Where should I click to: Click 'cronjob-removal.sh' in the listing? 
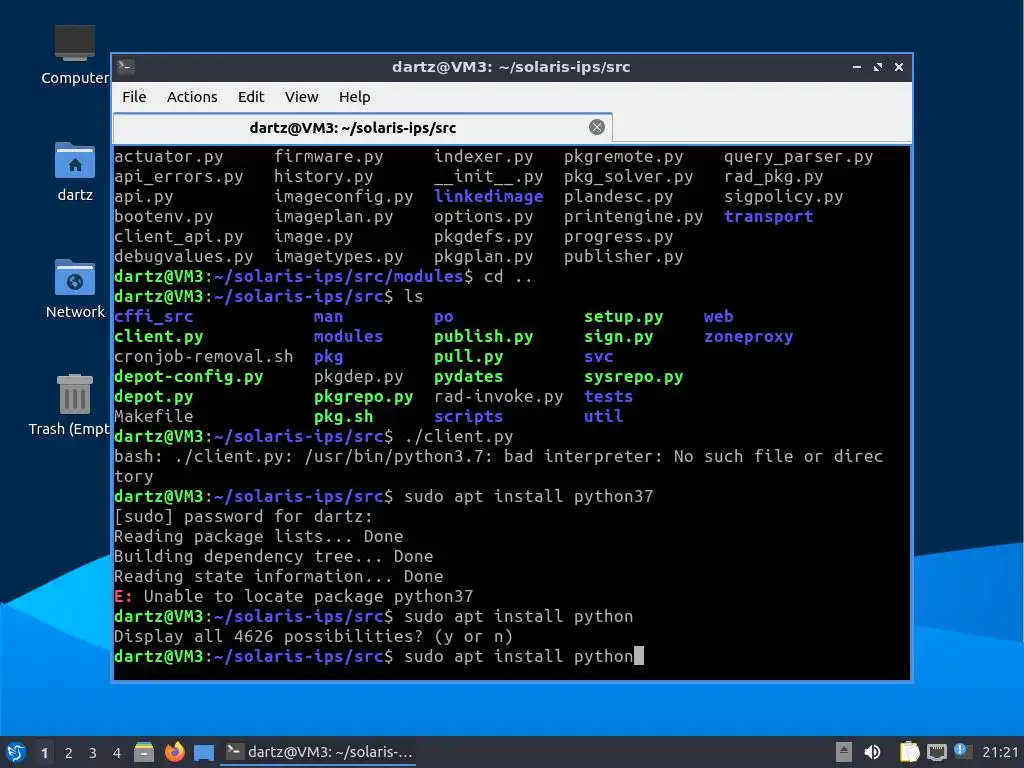pos(204,357)
